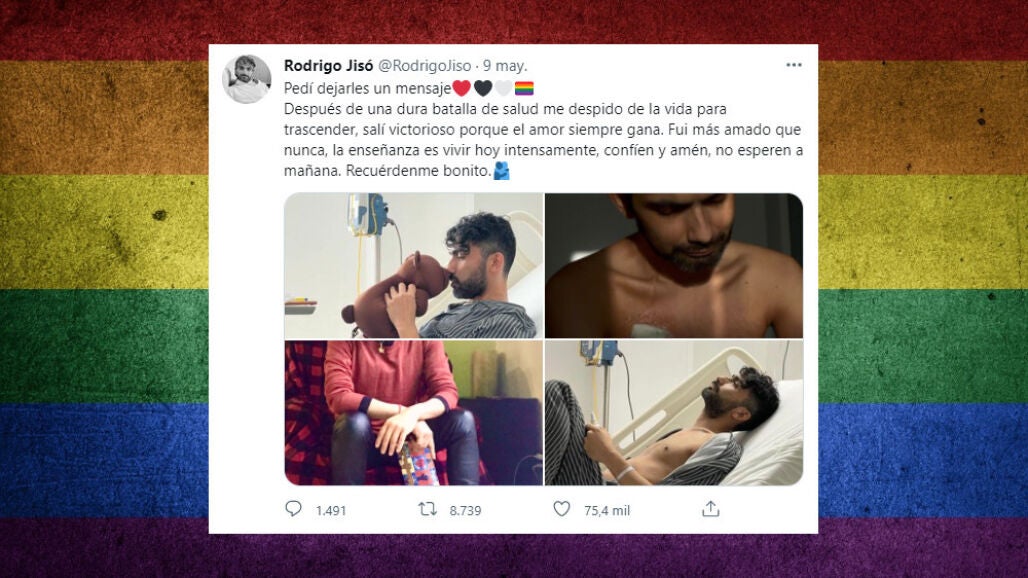Click the share upload icon
Image resolution: width=1028 pixels, height=578 pixels.
click(711, 509)
